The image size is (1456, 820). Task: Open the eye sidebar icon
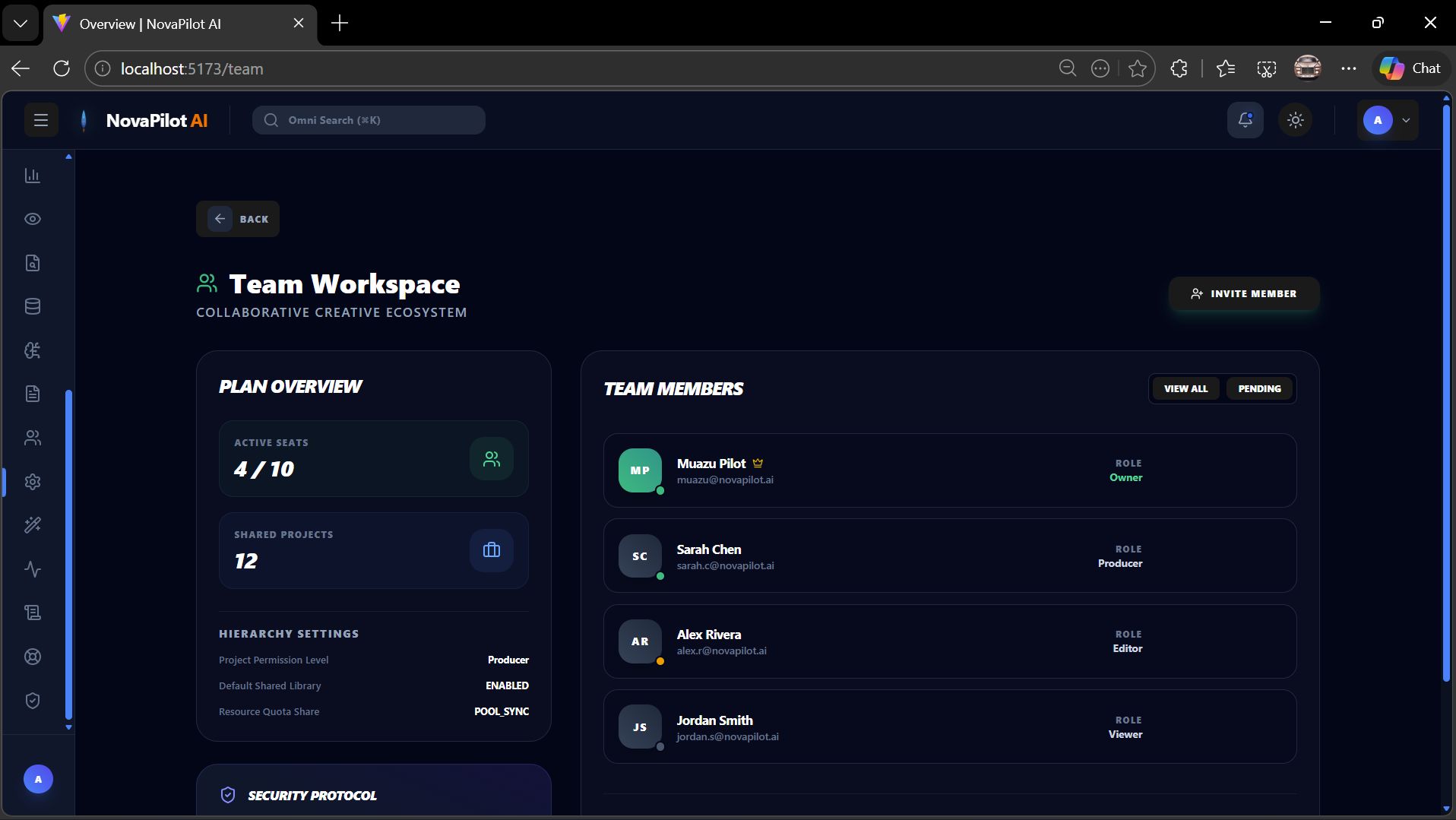33,219
